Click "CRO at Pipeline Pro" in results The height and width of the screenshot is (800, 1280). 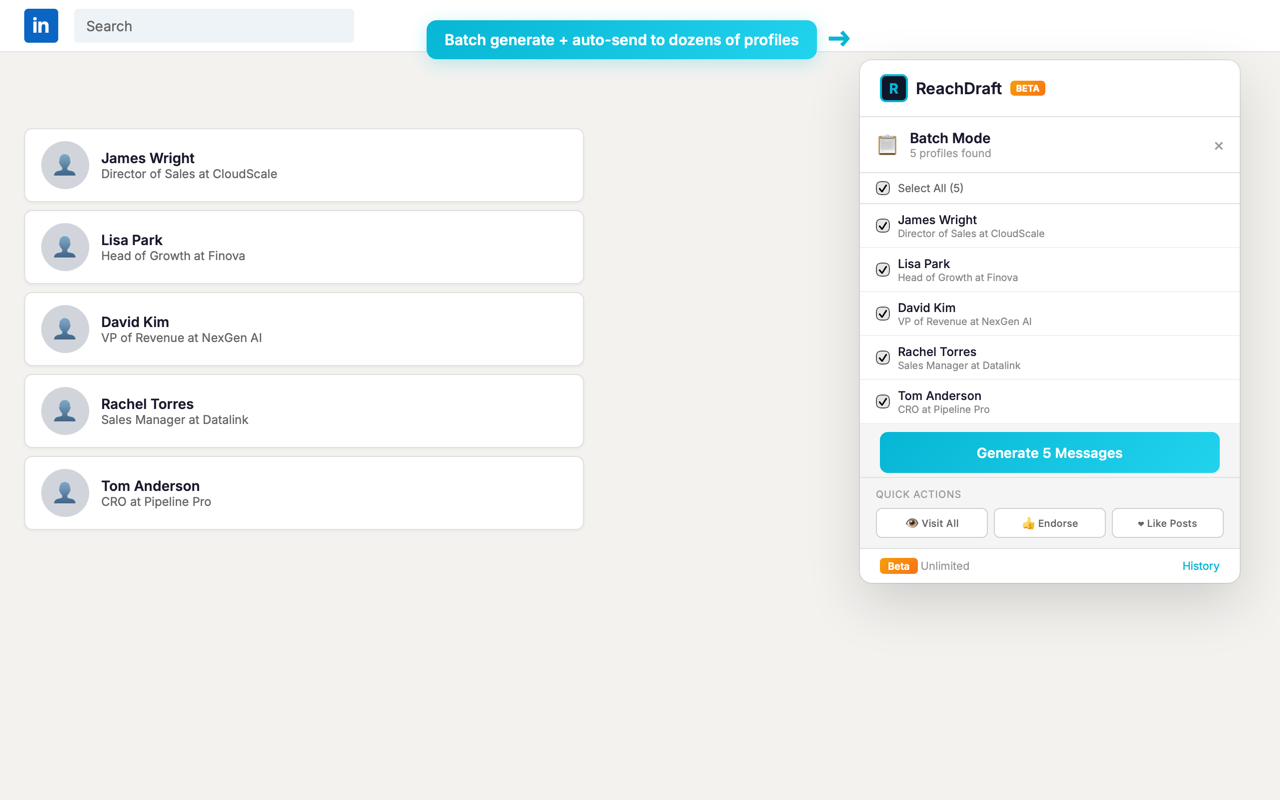coord(156,502)
